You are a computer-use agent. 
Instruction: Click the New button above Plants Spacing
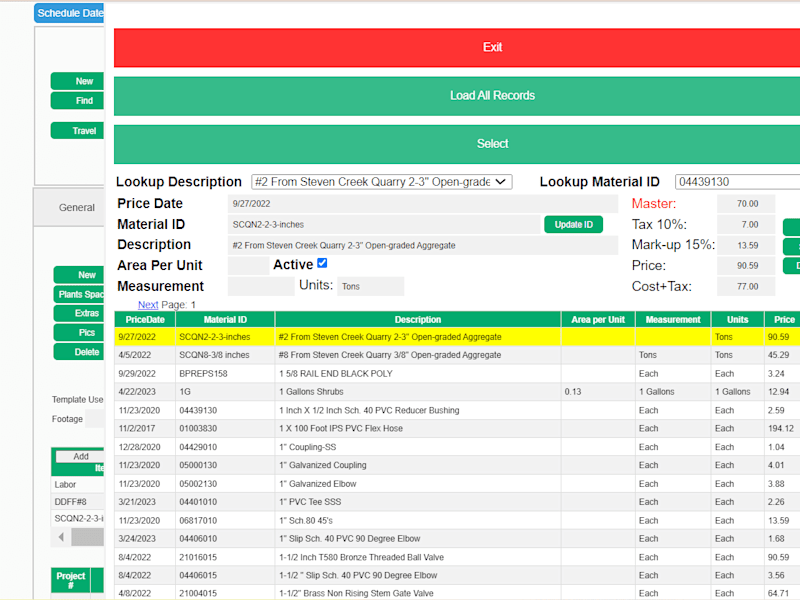[x=79, y=275]
